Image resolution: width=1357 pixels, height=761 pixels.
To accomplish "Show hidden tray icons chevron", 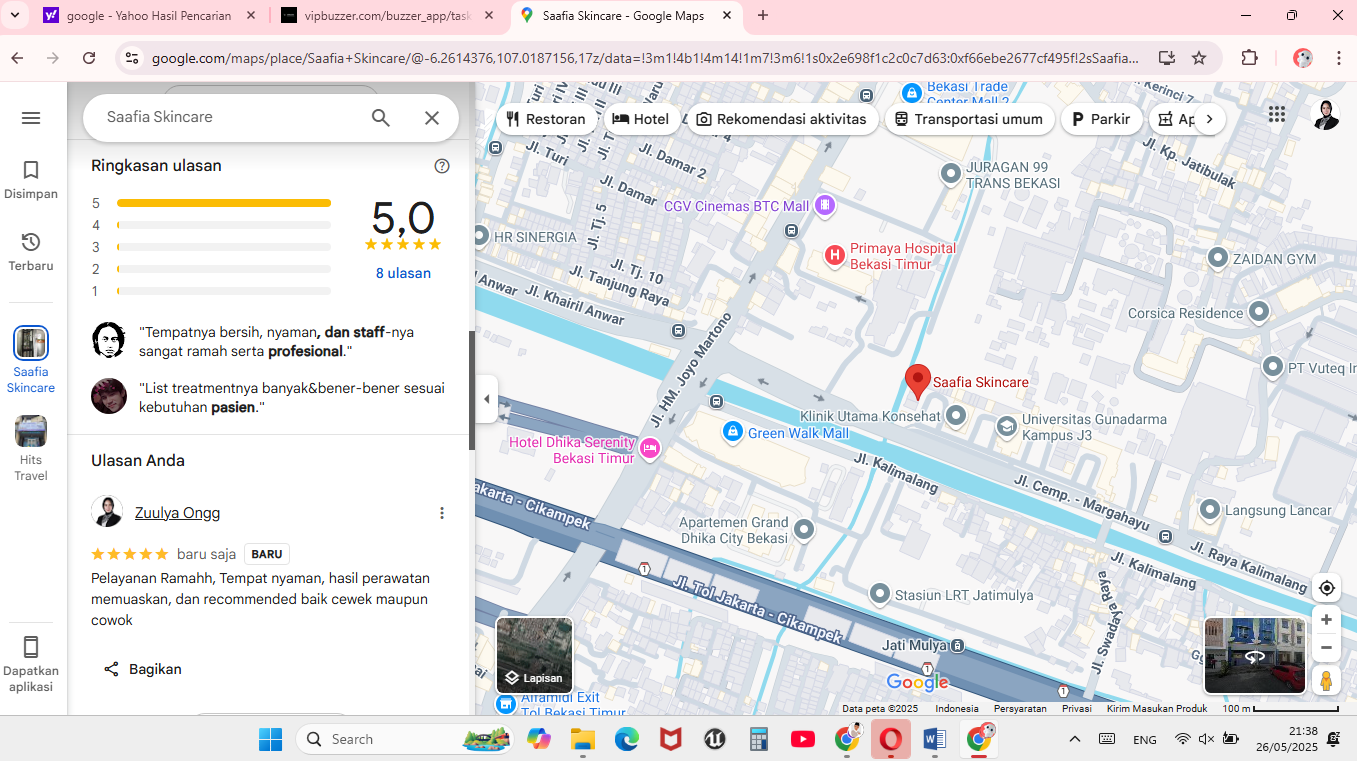I will [x=1075, y=739].
